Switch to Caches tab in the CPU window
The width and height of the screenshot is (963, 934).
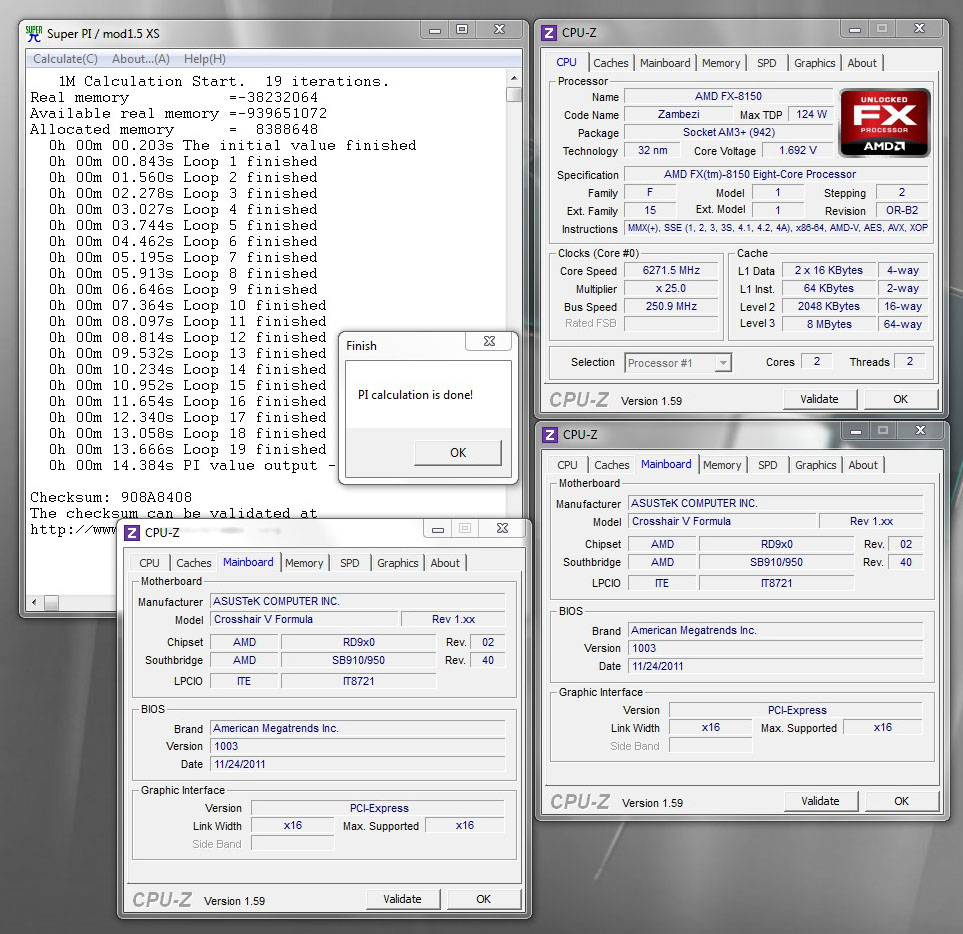[610, 63]
